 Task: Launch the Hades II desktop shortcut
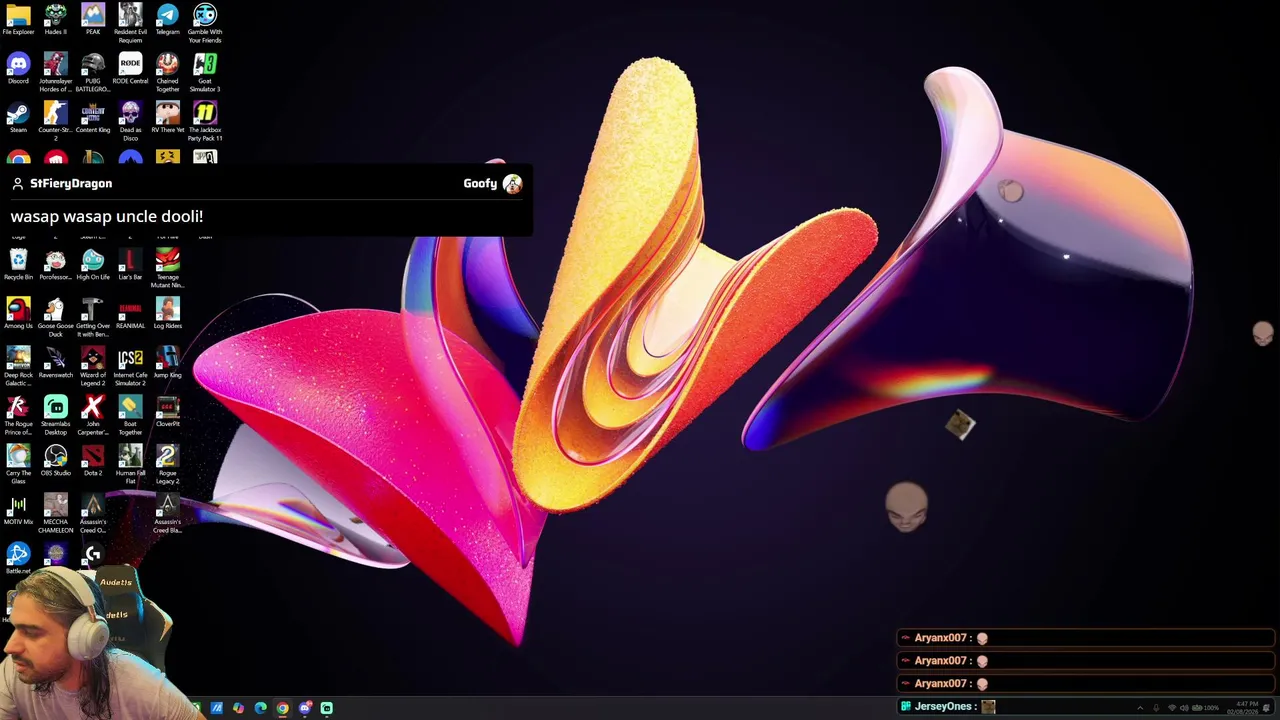(56, 20)
